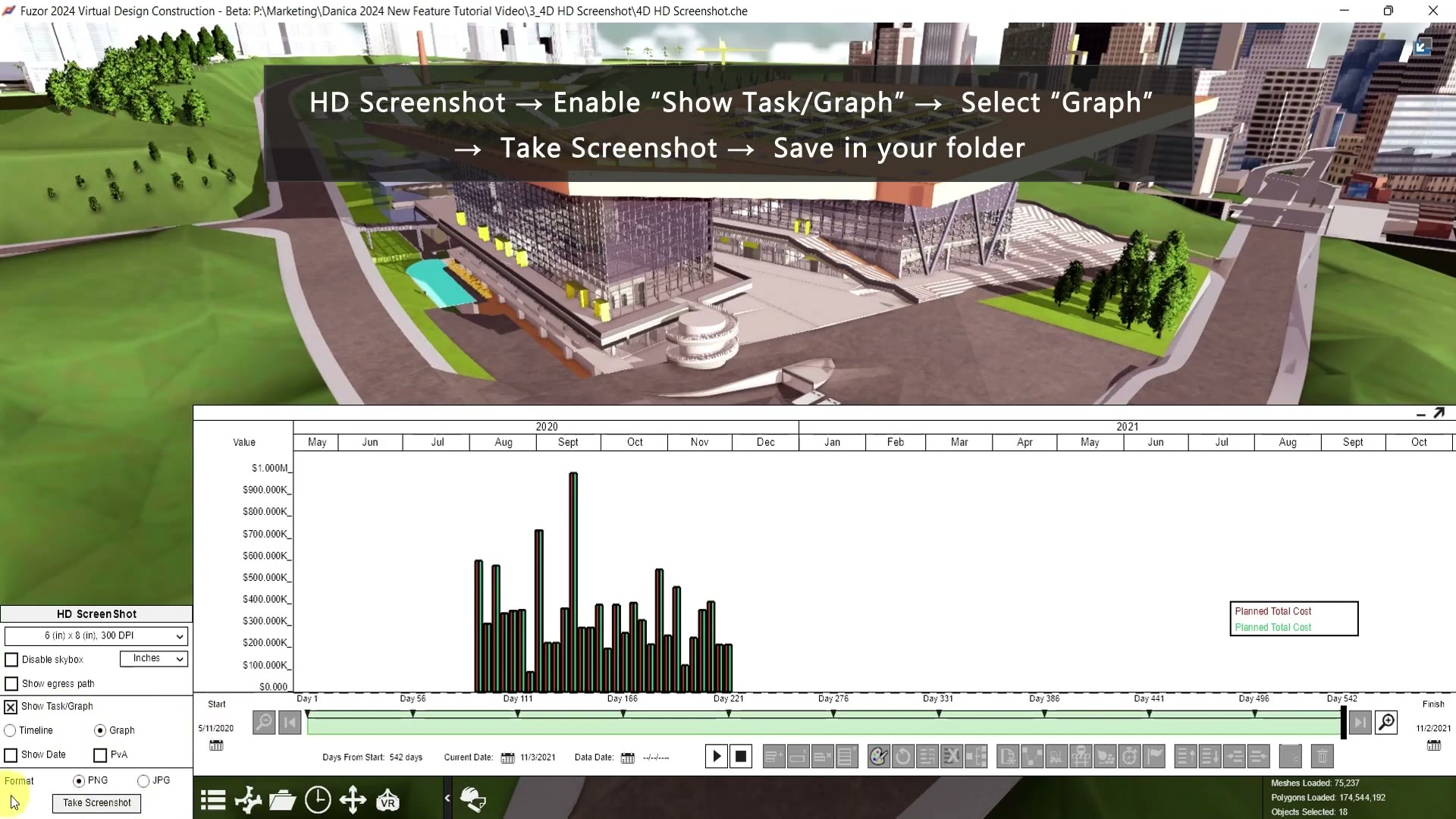Image resolution: width=1456 pixels, height=819 pixels.
Task: Pop out the graph panel with arrow icon
Action: pyautogui.click(x=1439, y=413)
